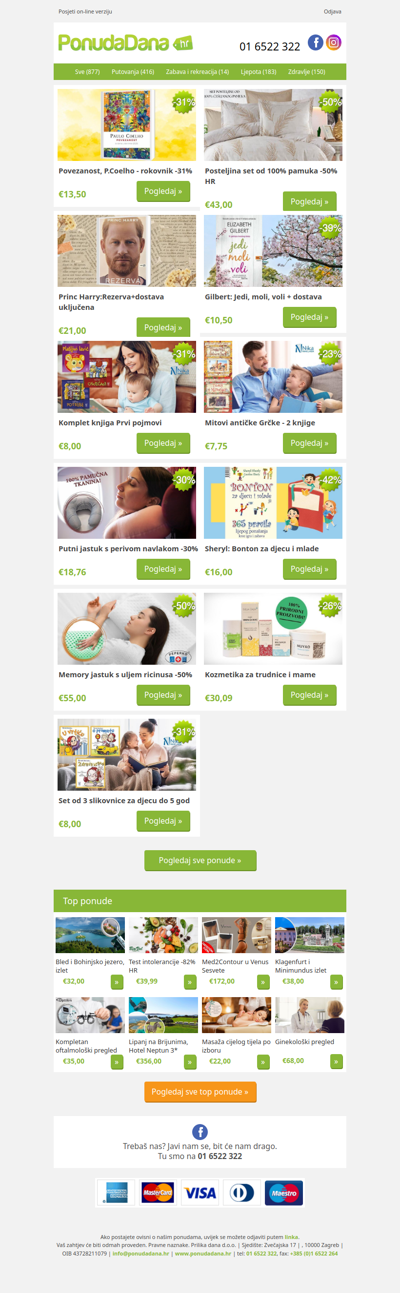Image resolution: width=400 pixels, height=1293 pixels.
Task: Open the 'Posjeti on-line verziju' link
Action: pyautogui.click(x=85, y=12)
